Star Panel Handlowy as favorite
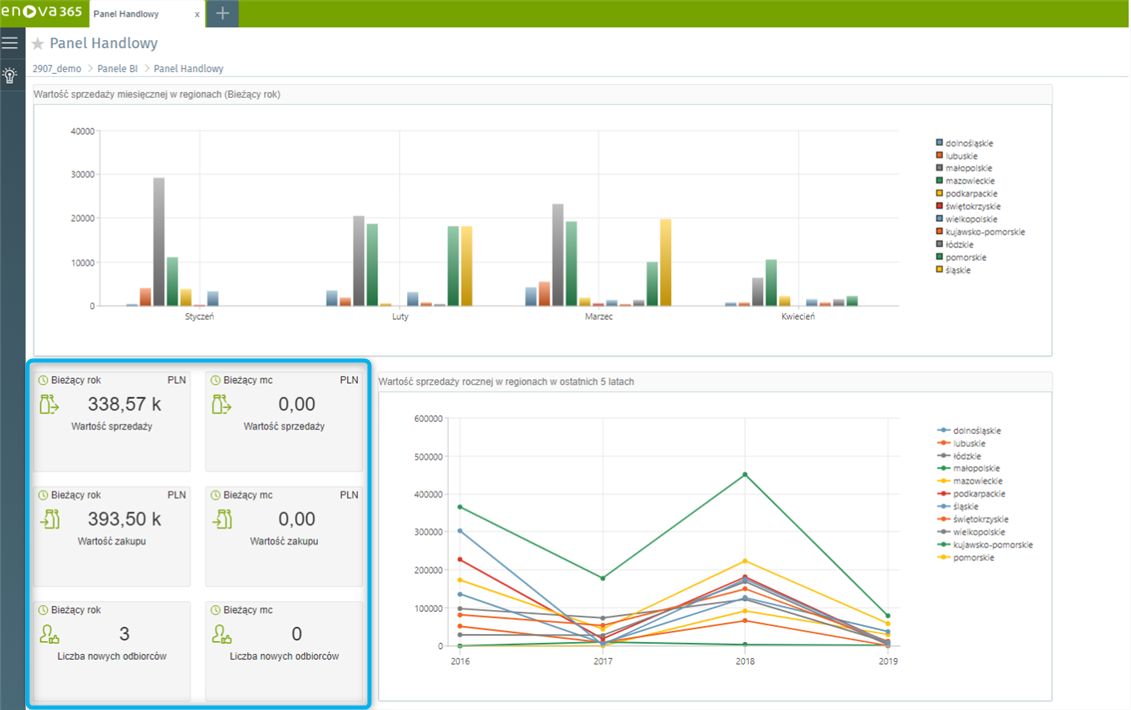 [38, 44]
